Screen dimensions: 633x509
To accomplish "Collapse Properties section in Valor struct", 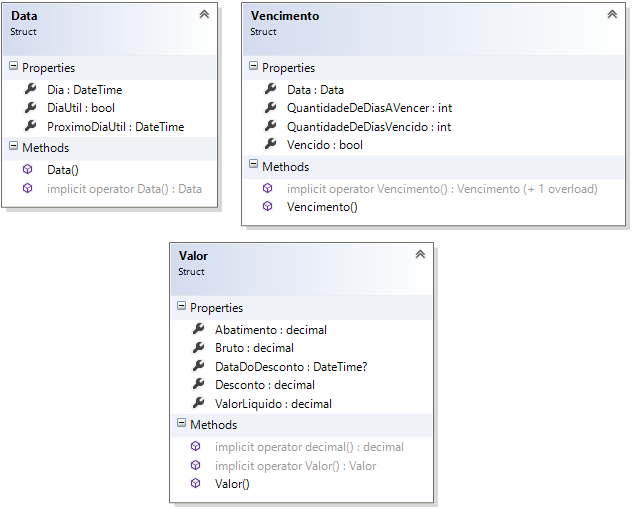I will (x=181, y=307).
